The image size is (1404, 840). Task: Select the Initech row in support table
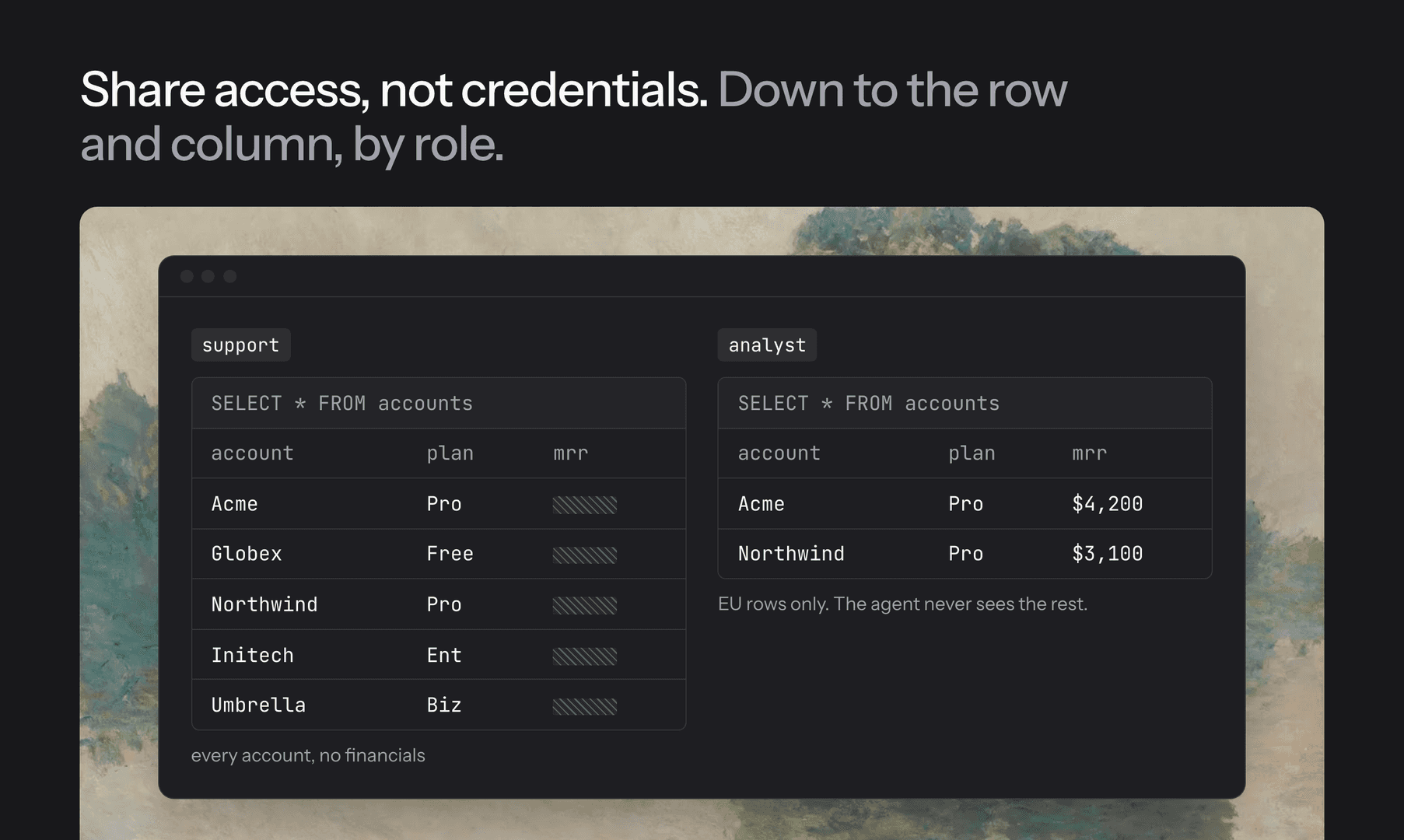(439, 655)
